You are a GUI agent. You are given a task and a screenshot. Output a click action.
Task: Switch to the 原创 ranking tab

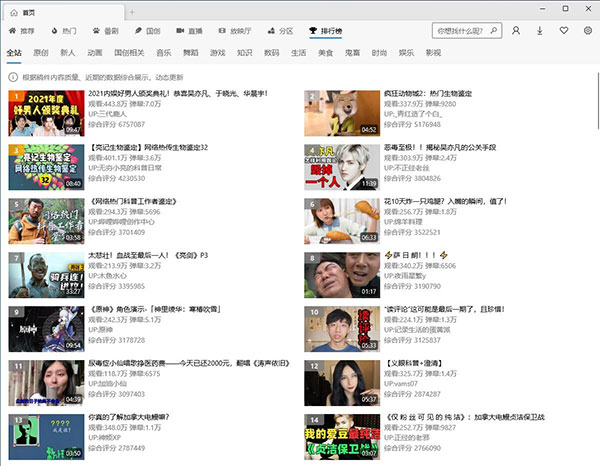point(41,52)
